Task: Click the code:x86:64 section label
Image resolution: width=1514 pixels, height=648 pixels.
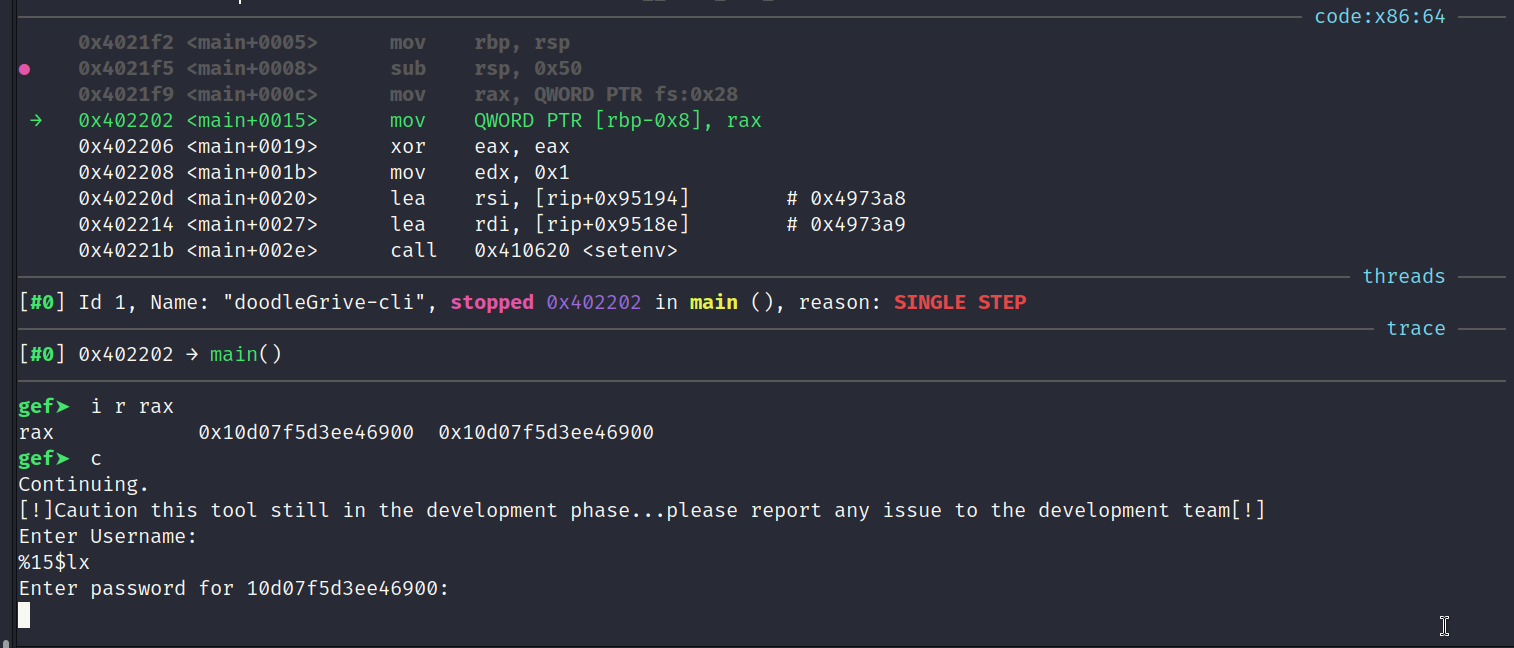Action: (x=1379, y=16)
